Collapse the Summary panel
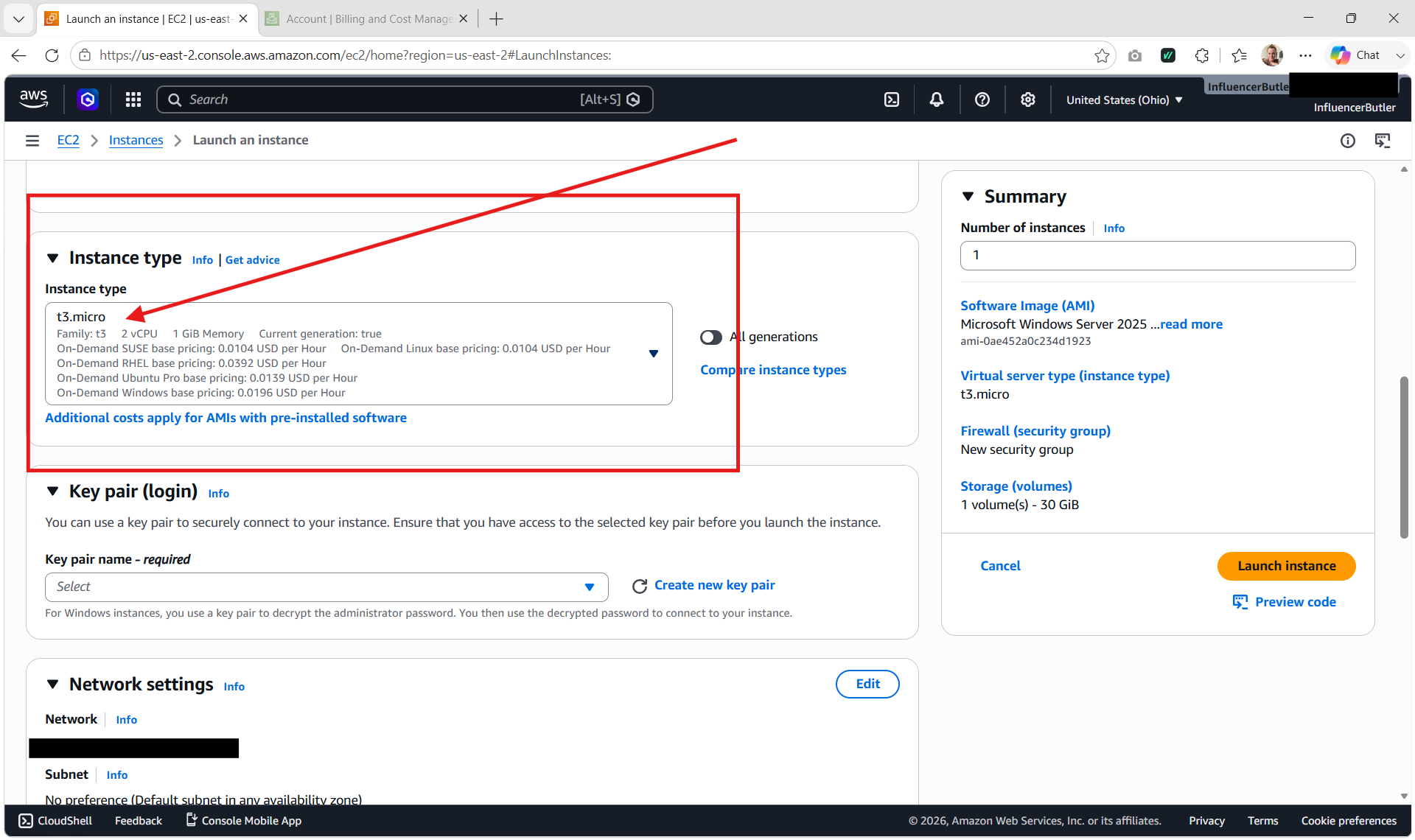 968,197
